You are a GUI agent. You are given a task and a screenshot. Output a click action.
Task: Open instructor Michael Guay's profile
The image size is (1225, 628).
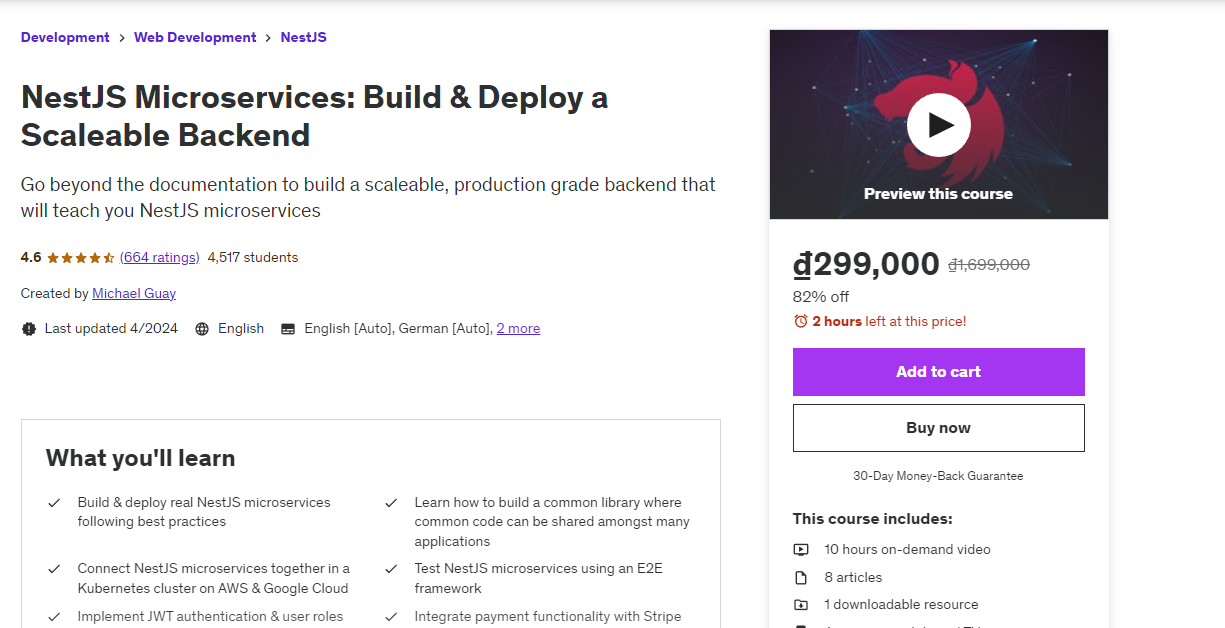point(134,294)
